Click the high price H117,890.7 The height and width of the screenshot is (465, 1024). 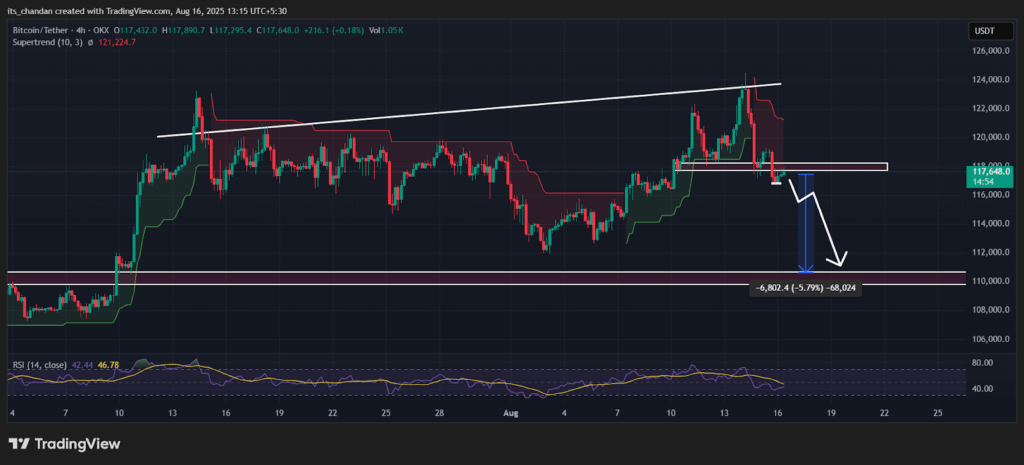point(186,30)
